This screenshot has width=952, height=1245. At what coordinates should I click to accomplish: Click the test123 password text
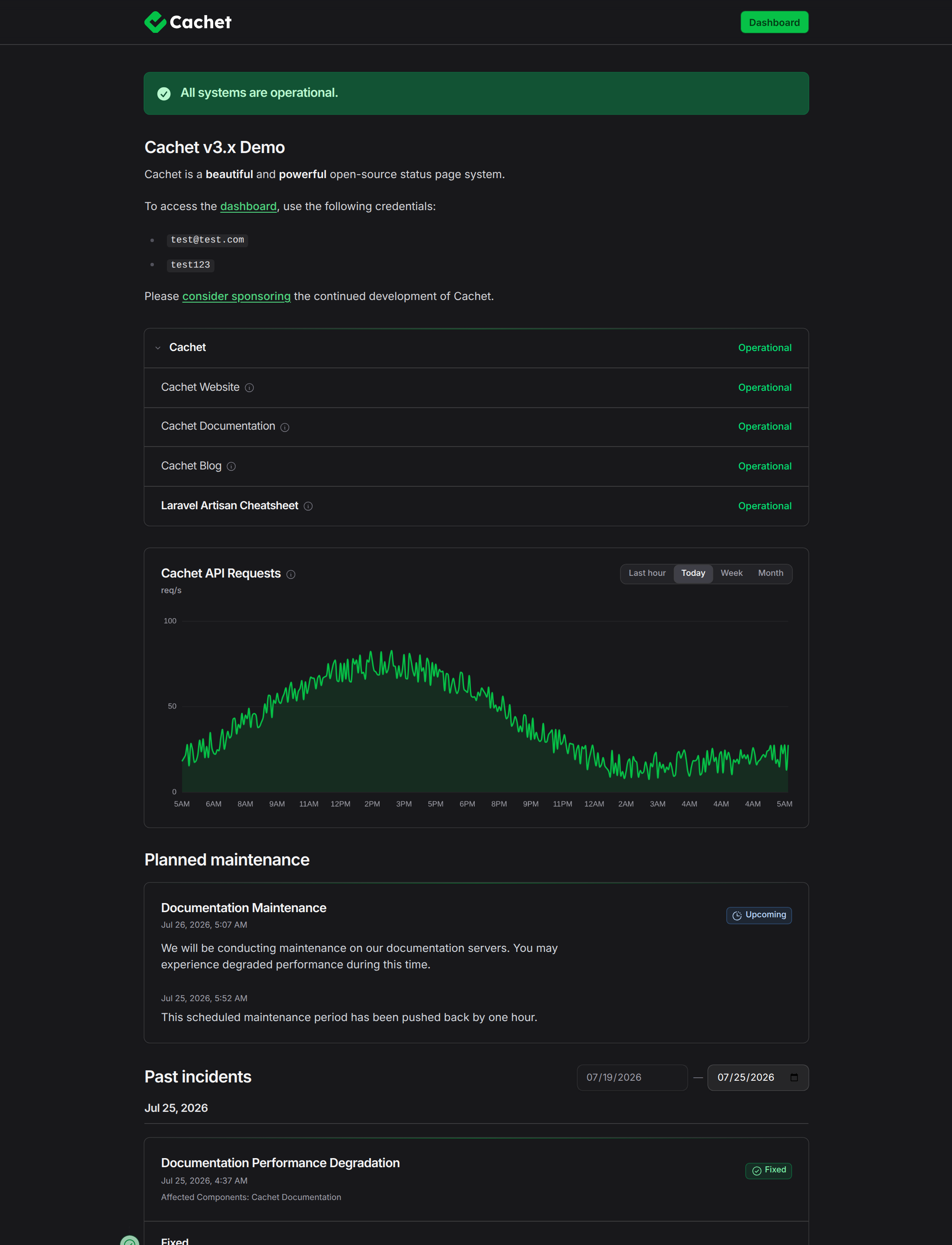coord(190,265)
